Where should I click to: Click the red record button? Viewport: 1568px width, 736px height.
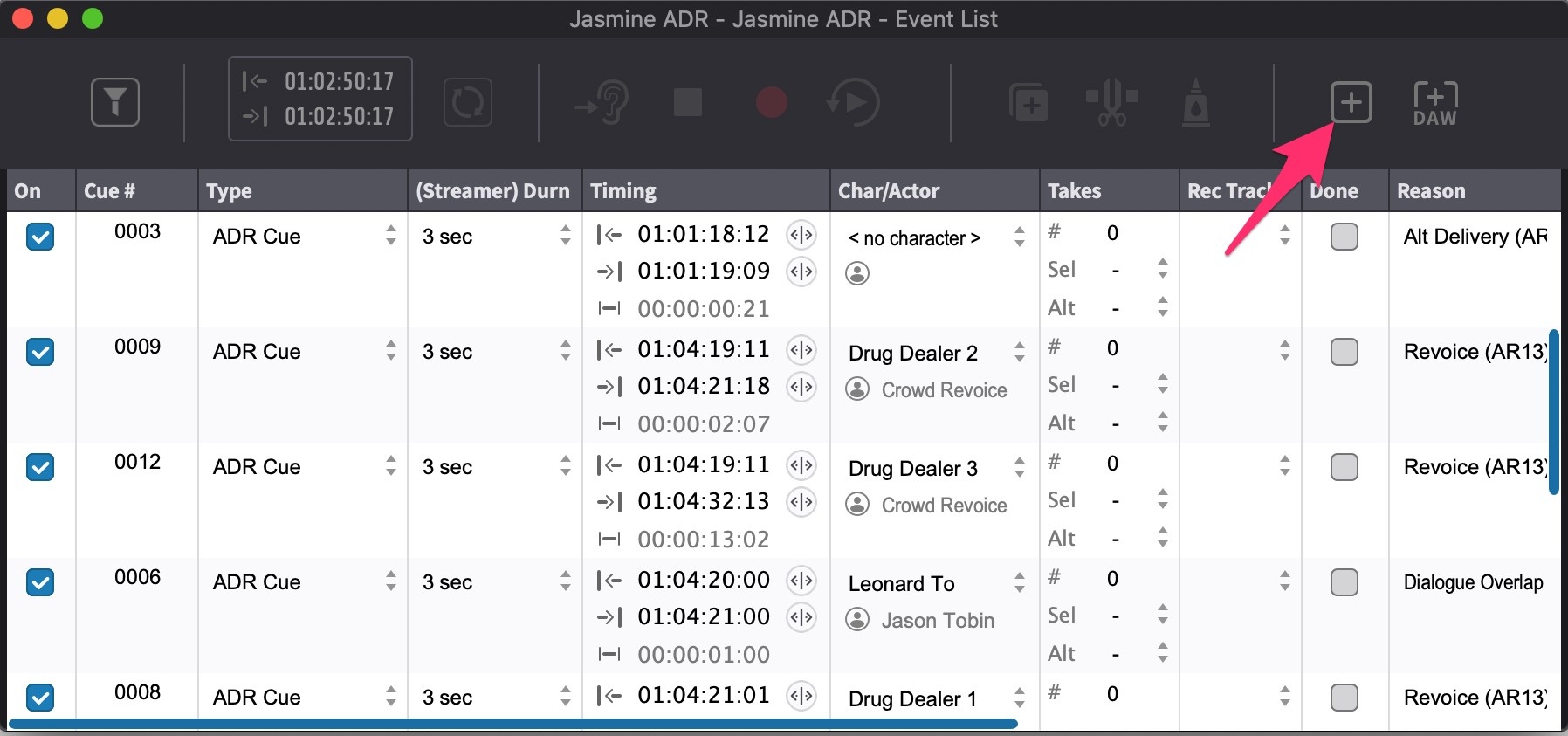coord(772,102)
